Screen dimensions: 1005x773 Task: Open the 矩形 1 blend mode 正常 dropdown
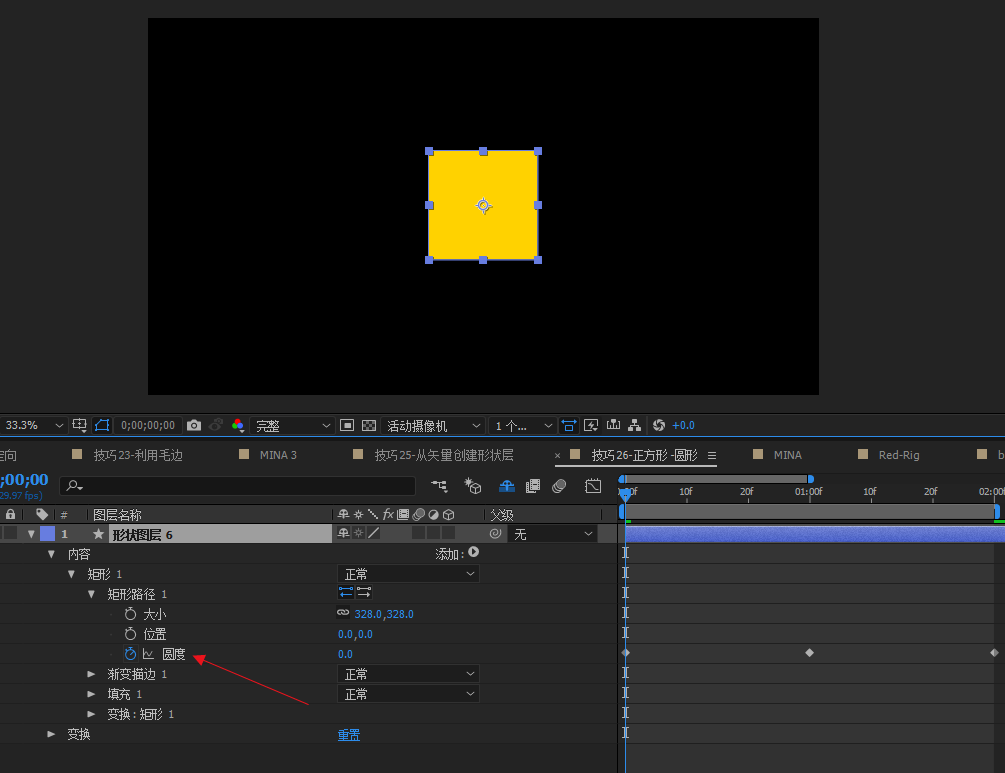(x=408, y=574)
